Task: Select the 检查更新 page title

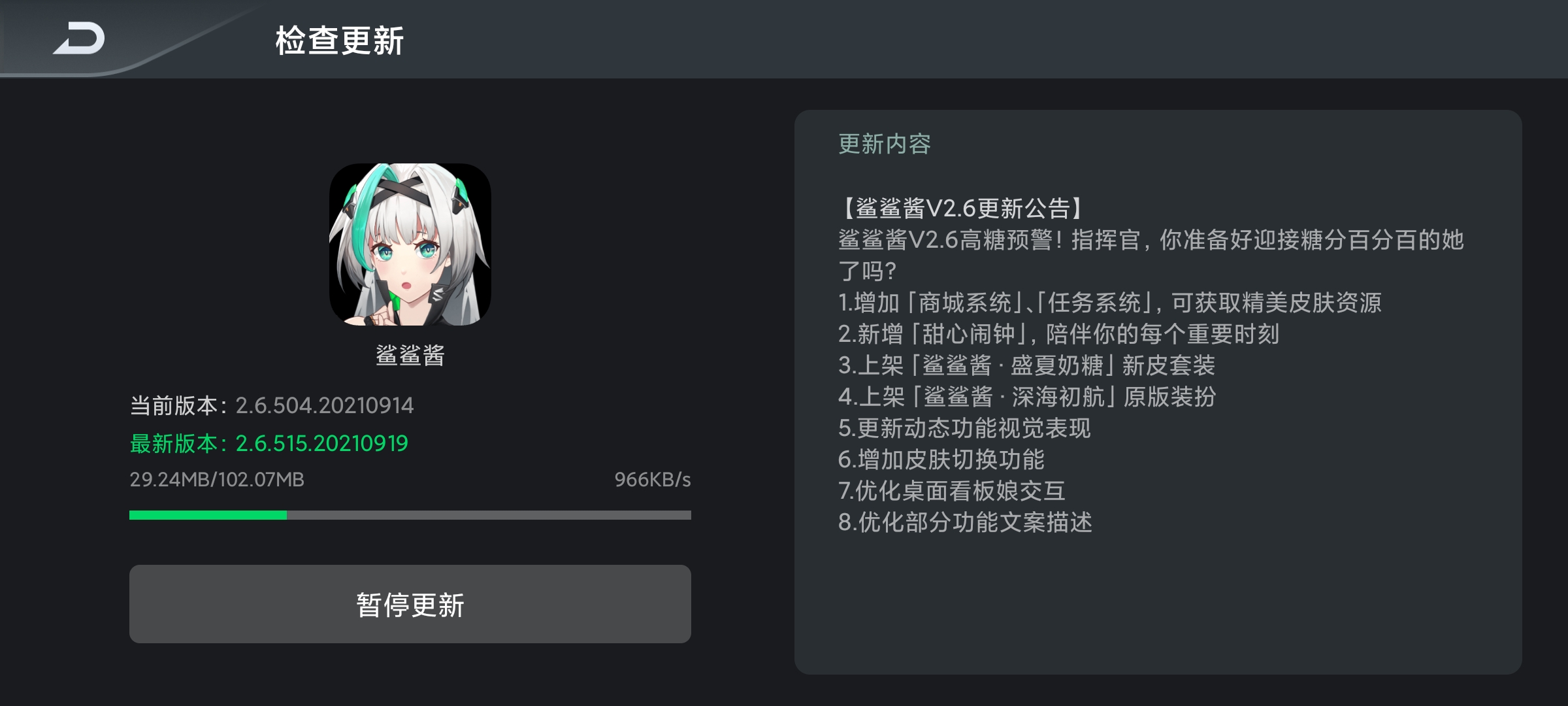Action: tap(340, 41)
